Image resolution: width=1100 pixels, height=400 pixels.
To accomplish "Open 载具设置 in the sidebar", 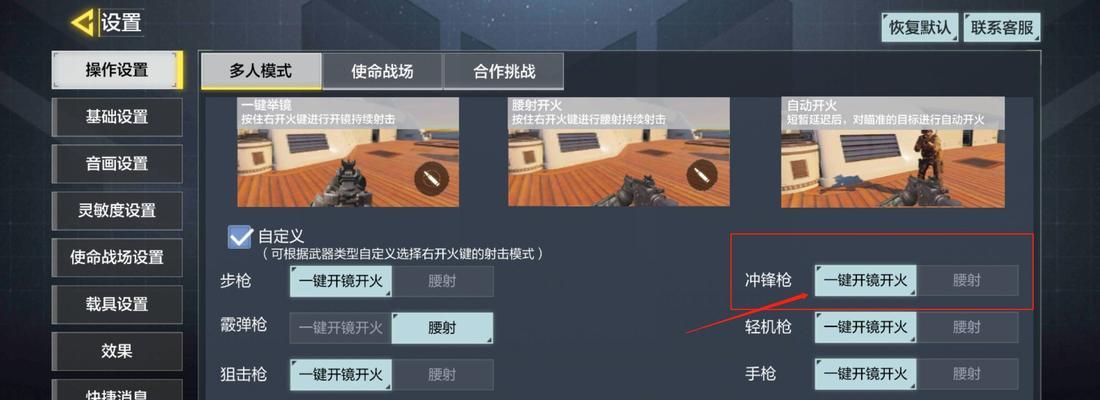I will click(x=116, y=305).
